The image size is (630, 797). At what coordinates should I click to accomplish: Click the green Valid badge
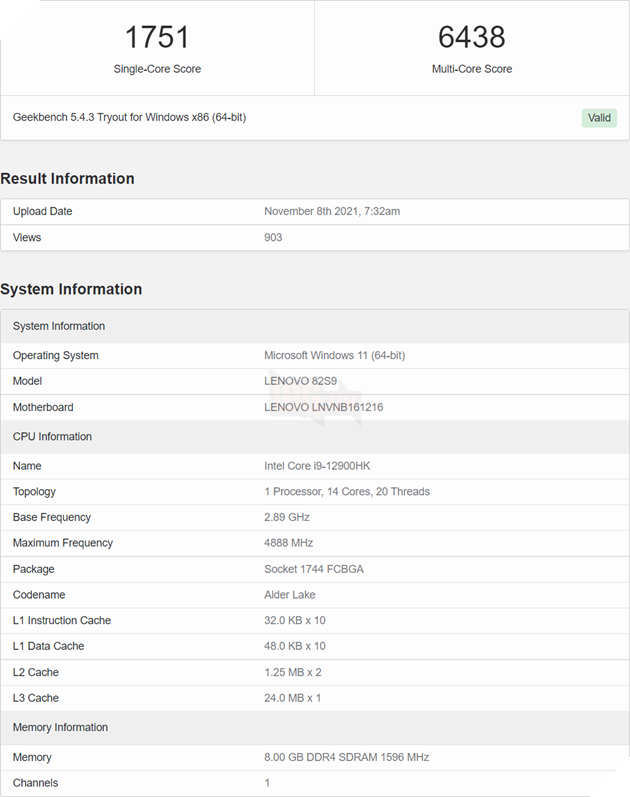pyautogui.click(x=599, y=118)
